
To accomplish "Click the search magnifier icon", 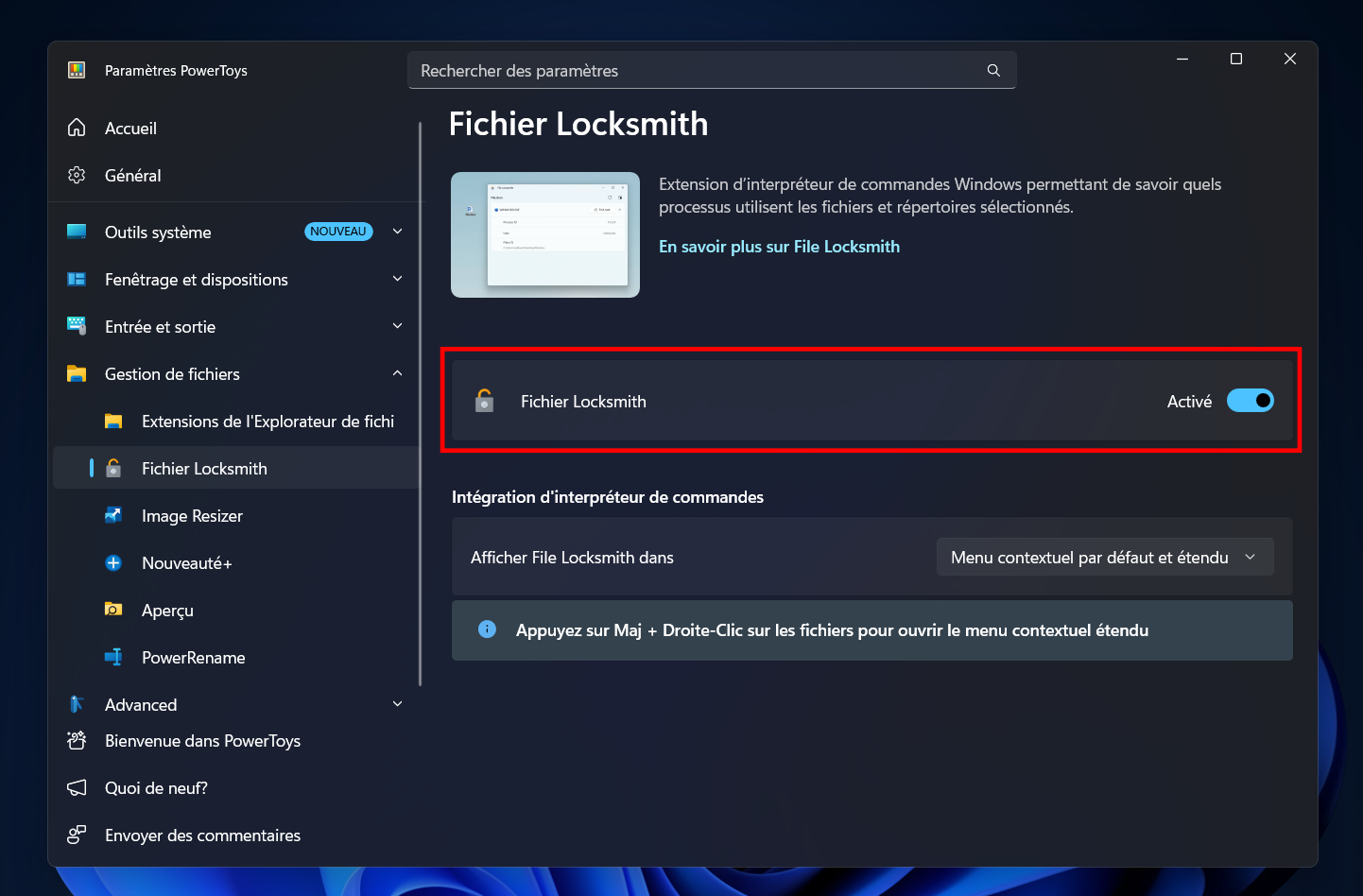I will [993, 70].
